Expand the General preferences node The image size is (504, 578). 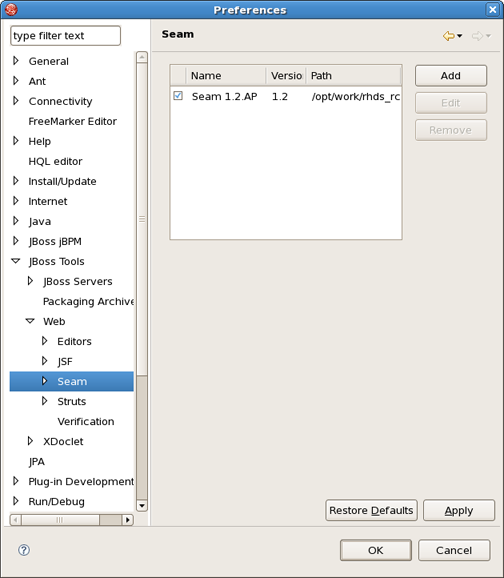click(15, 60)
